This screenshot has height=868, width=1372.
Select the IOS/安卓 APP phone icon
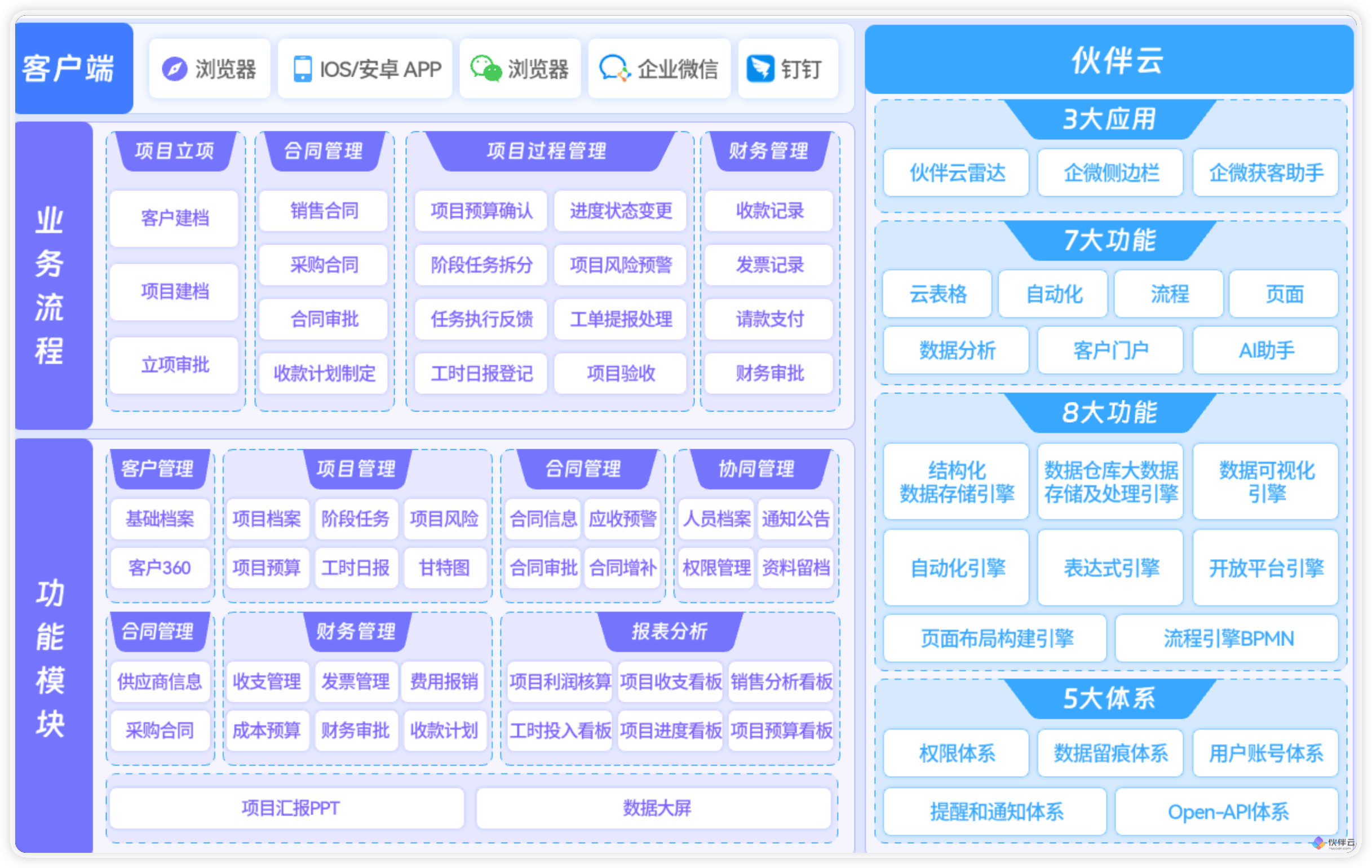tap(303, 68)
